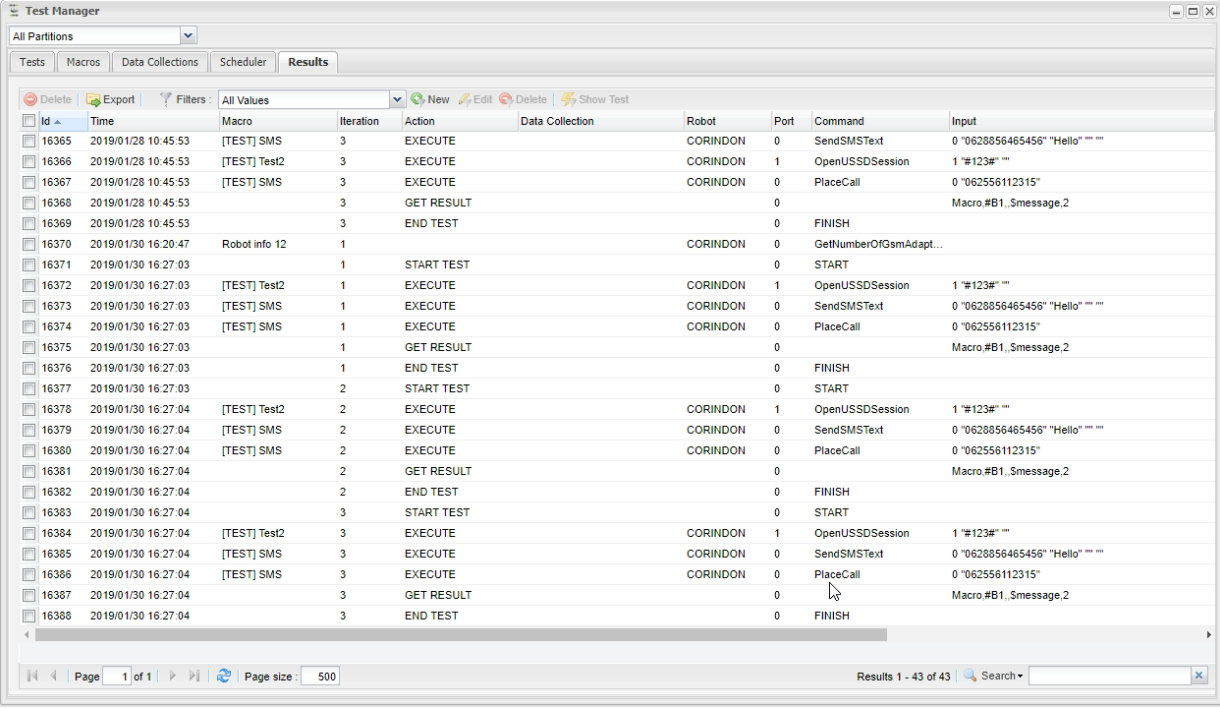Tick the checkbox for Id 16372
Screen dimensions: 1220x709
click(x=30, y=284)
